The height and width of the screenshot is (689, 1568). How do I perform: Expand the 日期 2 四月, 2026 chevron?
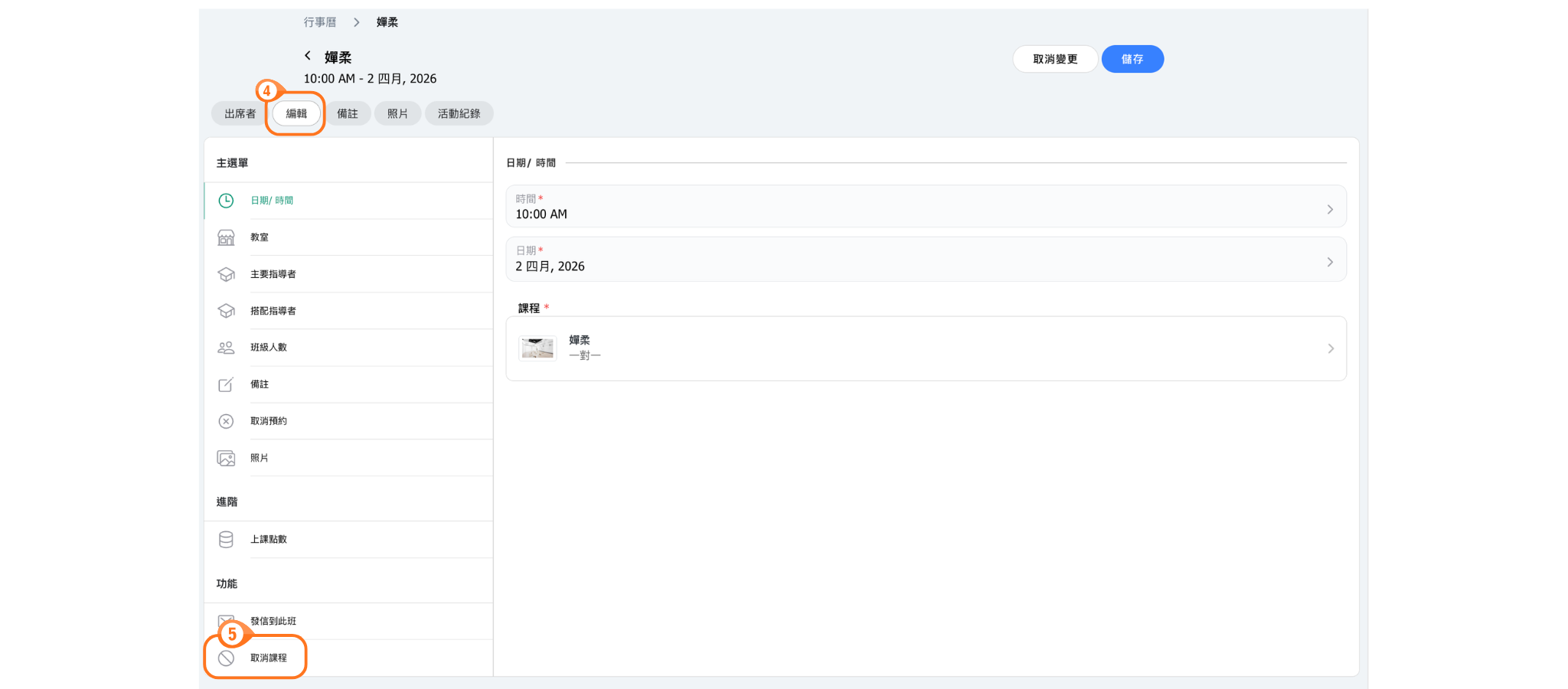(1330, 262)
